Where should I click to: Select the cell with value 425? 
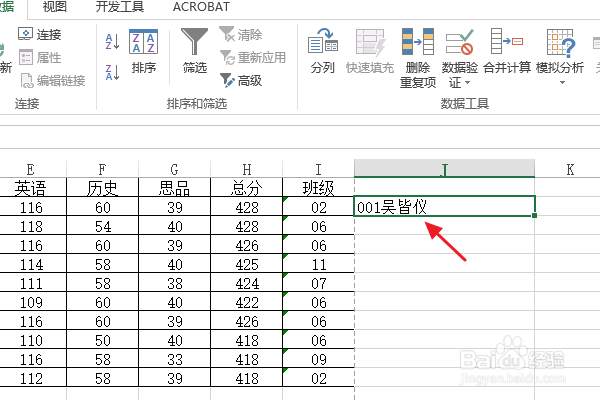(247, 264)
